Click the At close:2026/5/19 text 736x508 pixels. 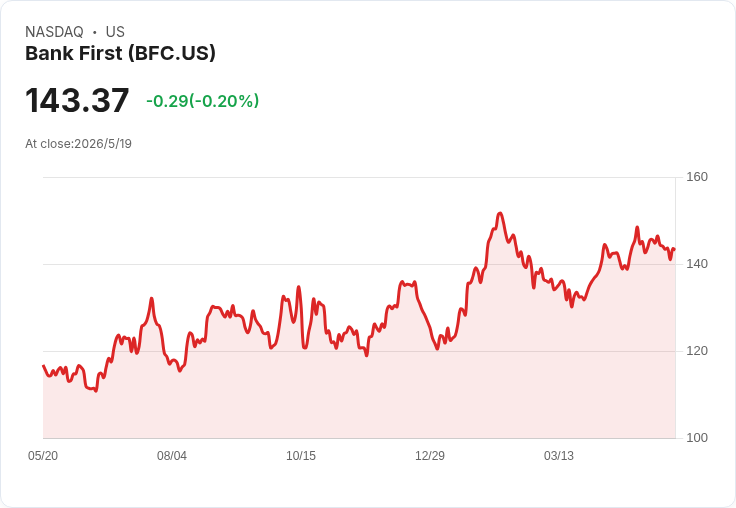point(78,144)
